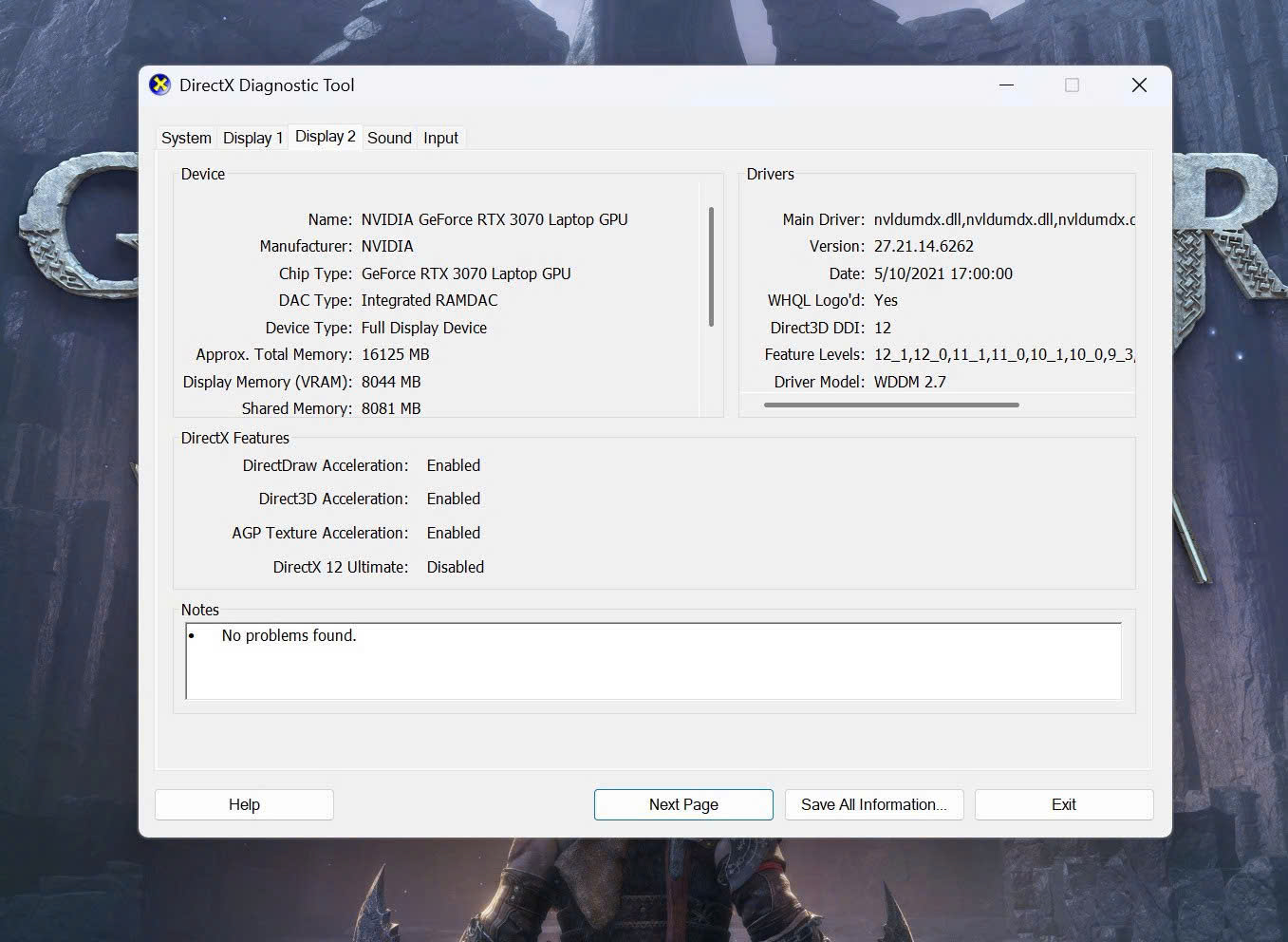Click the Drivers panel horizontal scrollbar
Screen dimensions: 1288x942
coord(891,405)
